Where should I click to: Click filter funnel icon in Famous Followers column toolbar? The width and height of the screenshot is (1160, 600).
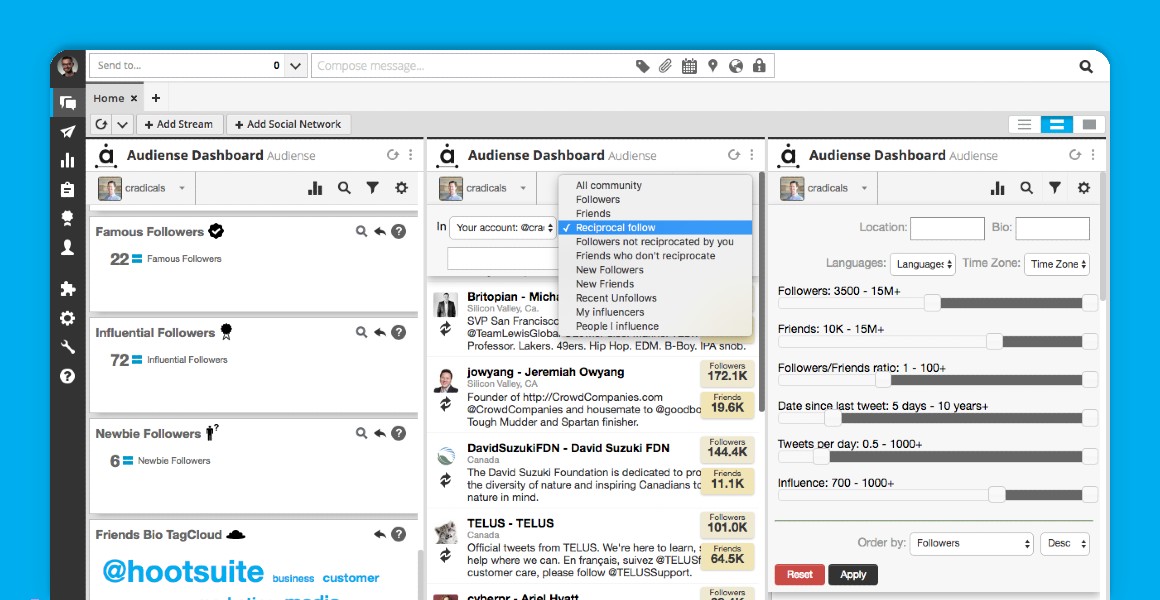[x=373, y=188]
